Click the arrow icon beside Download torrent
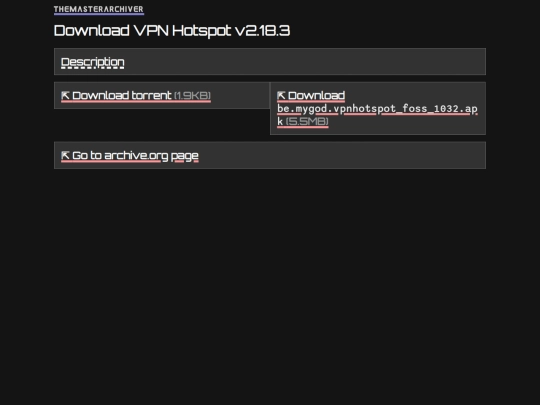 65,95
